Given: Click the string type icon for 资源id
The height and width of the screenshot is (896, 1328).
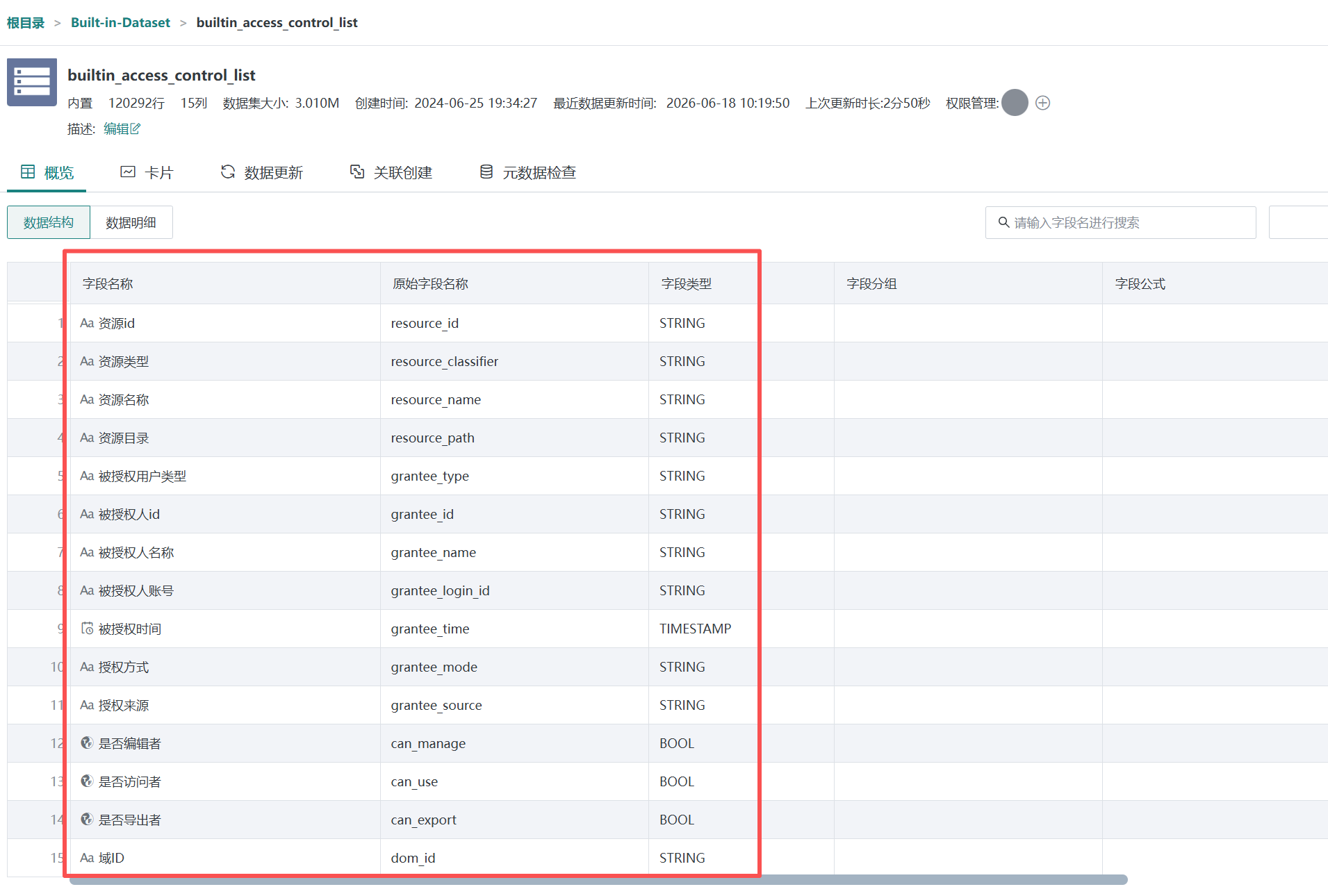Looking at the screenshot, I should (x=87, y=323).
